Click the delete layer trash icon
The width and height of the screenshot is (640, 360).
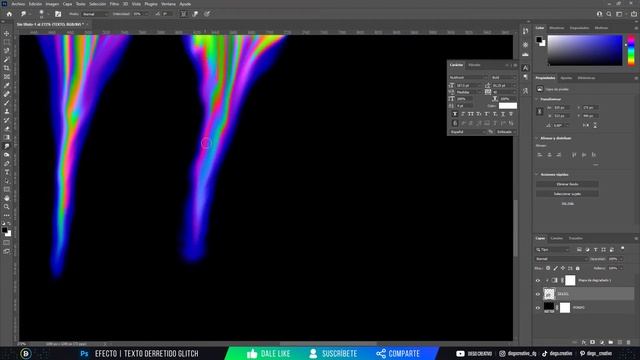point(629,342)
